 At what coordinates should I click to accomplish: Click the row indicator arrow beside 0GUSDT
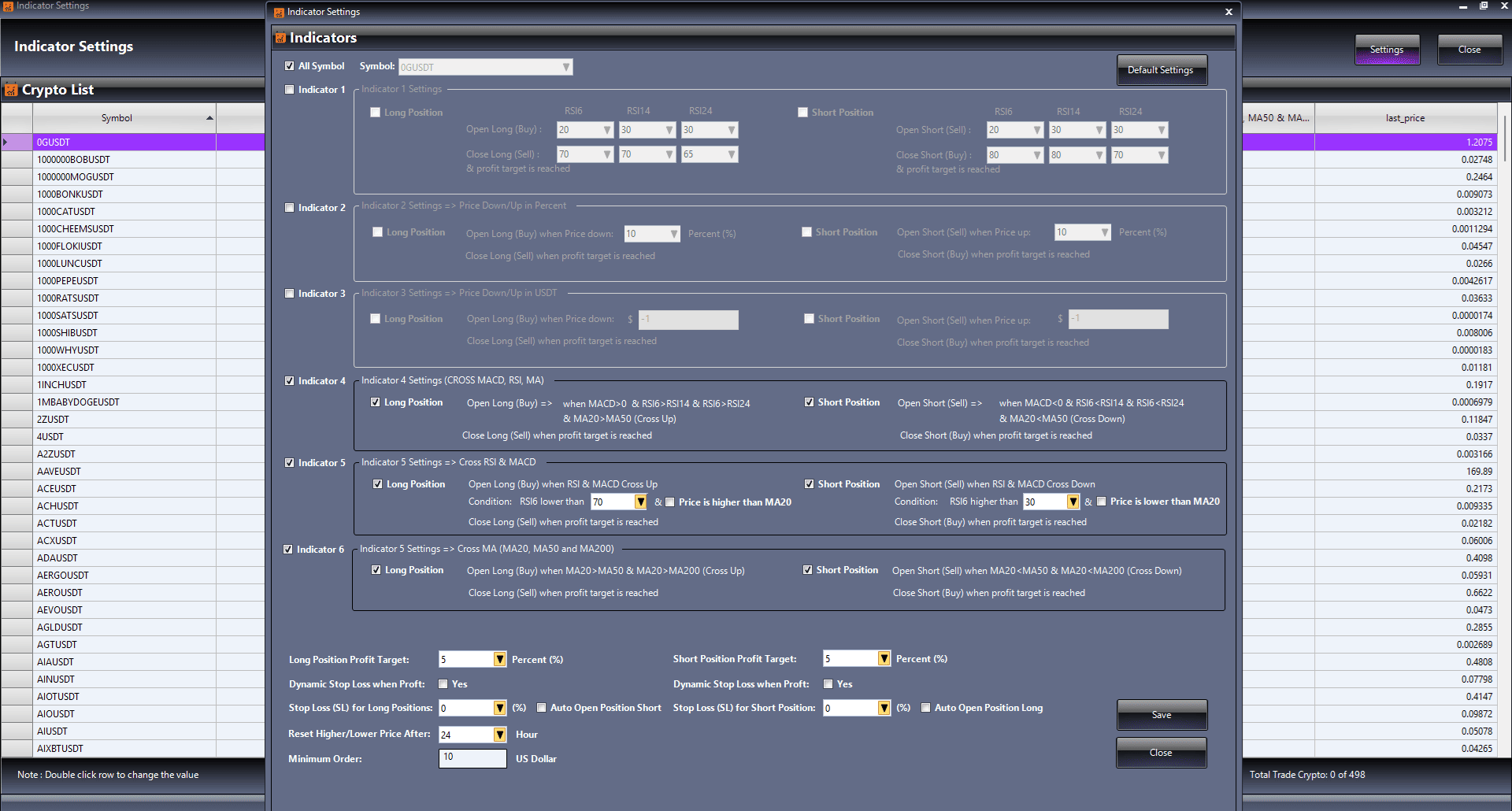click(6, 143)
